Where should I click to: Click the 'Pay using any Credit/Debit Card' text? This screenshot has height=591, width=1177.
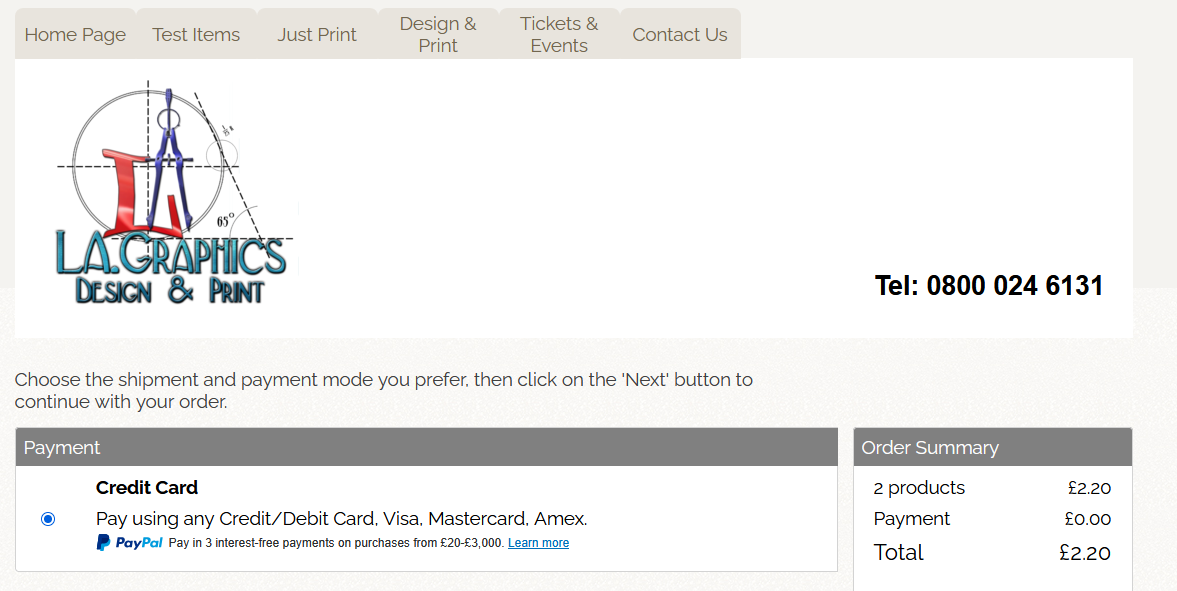pos(341,519)
